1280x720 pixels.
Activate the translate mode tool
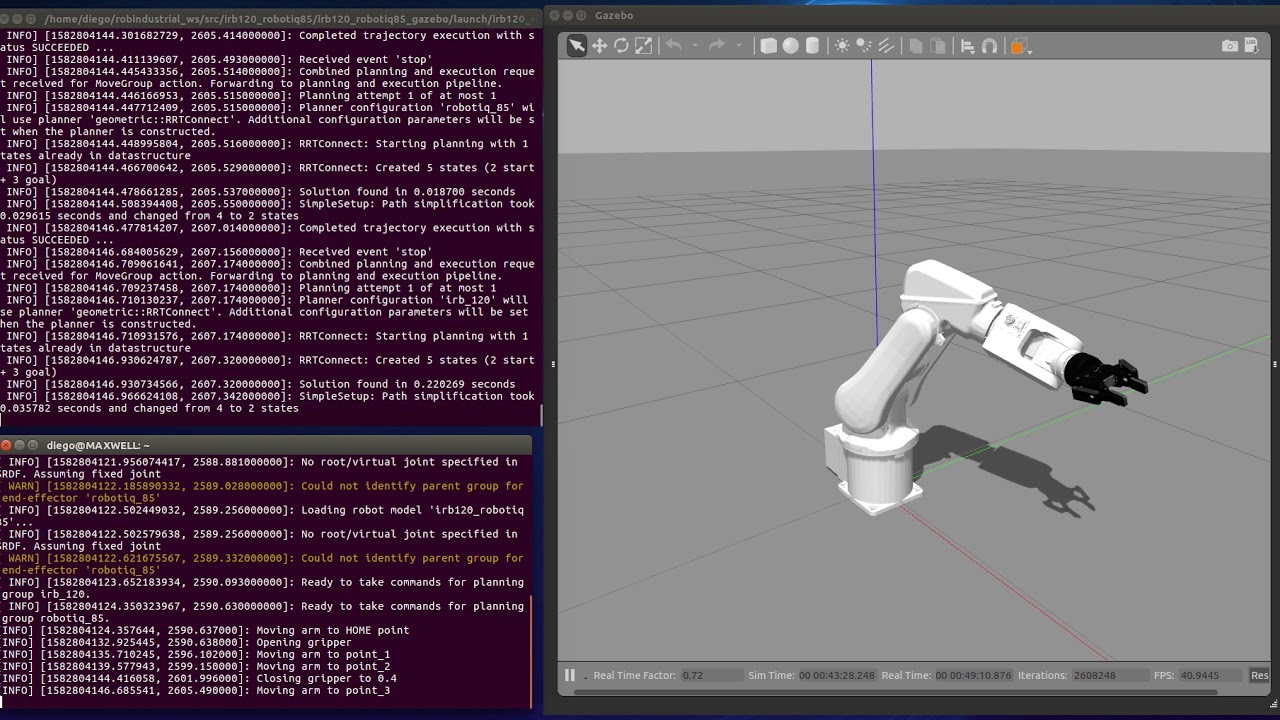[600, 46]
